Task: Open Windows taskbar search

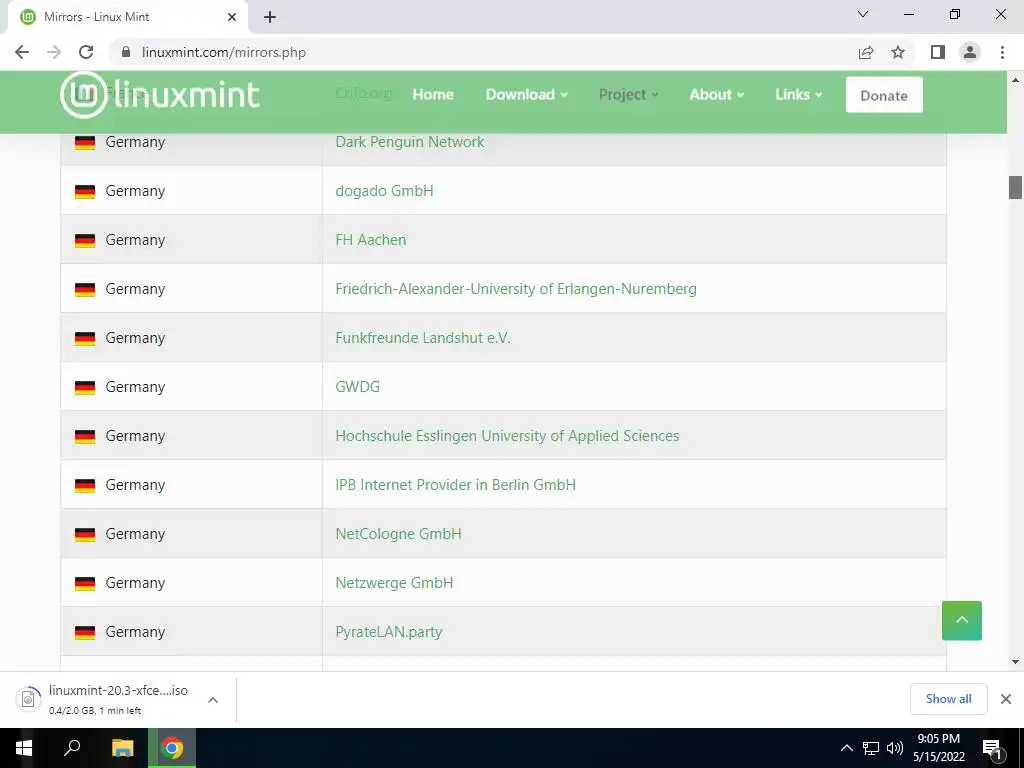Action: point(72,748)
